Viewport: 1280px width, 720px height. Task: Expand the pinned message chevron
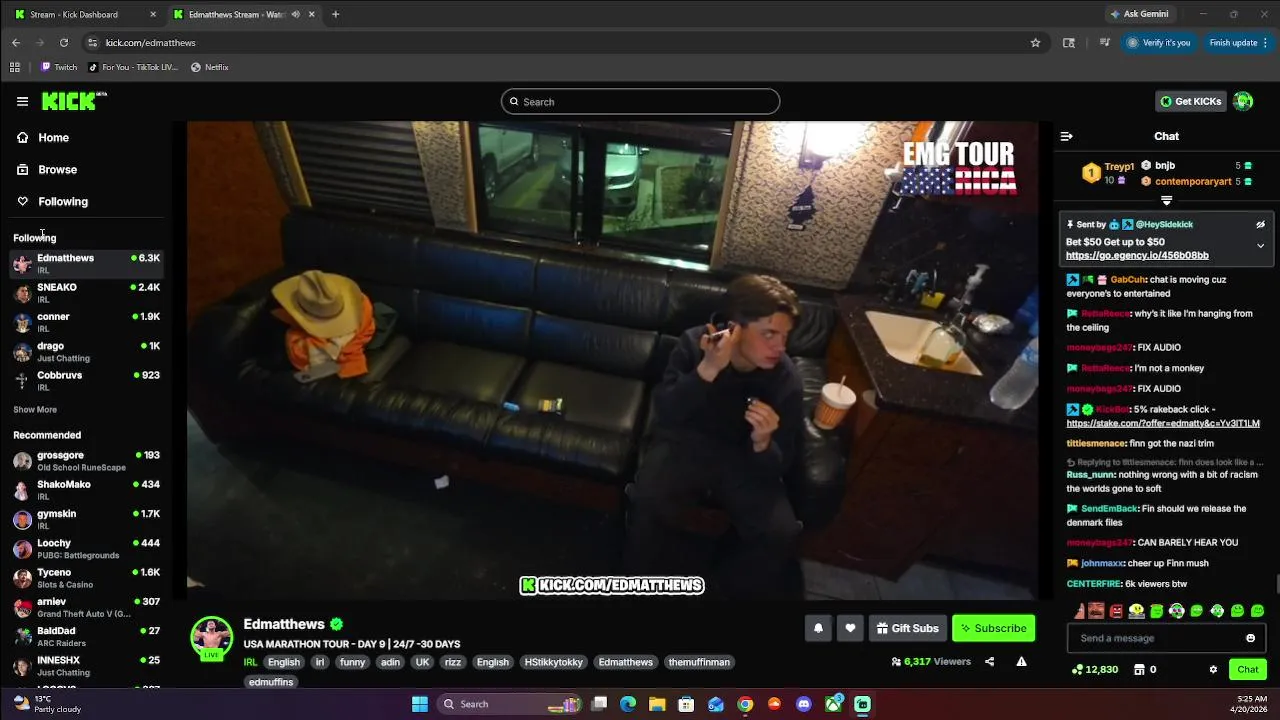click(x=1260, y=245)
